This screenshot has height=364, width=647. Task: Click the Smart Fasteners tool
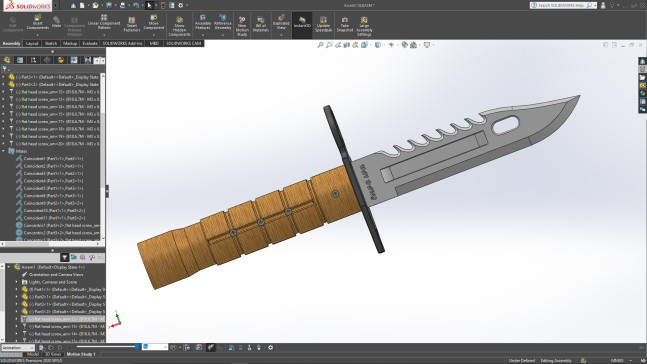click(x=132, y=24)
